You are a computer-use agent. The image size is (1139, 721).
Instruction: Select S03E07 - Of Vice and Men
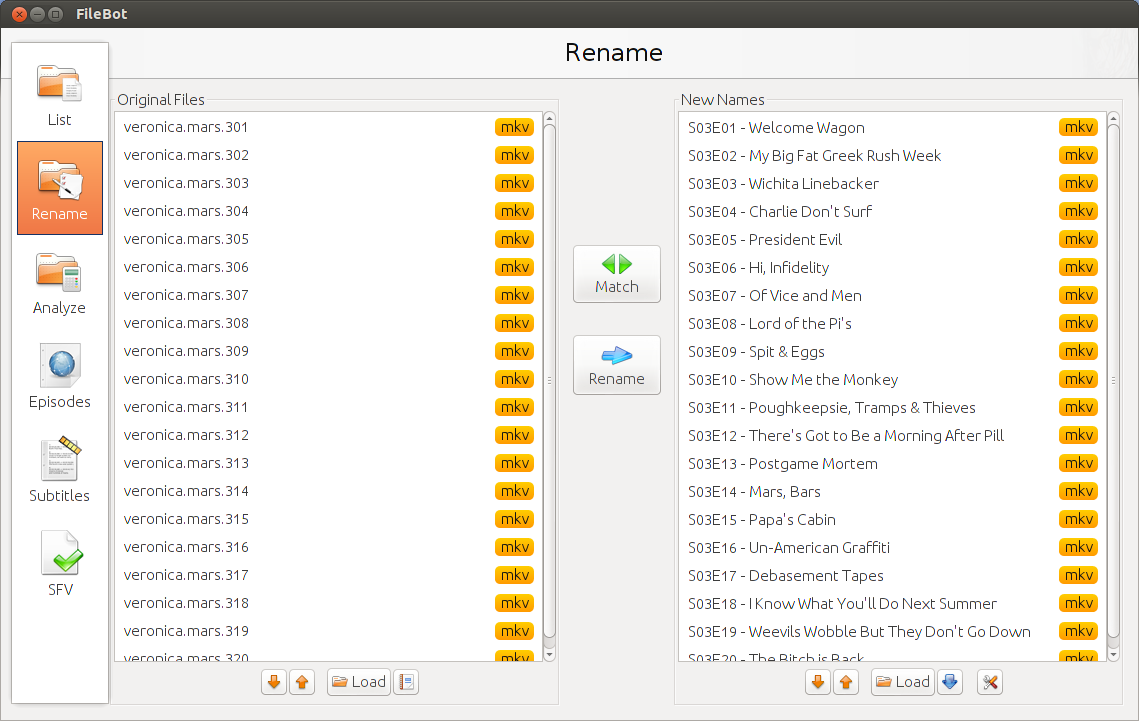tap(892, 295)
